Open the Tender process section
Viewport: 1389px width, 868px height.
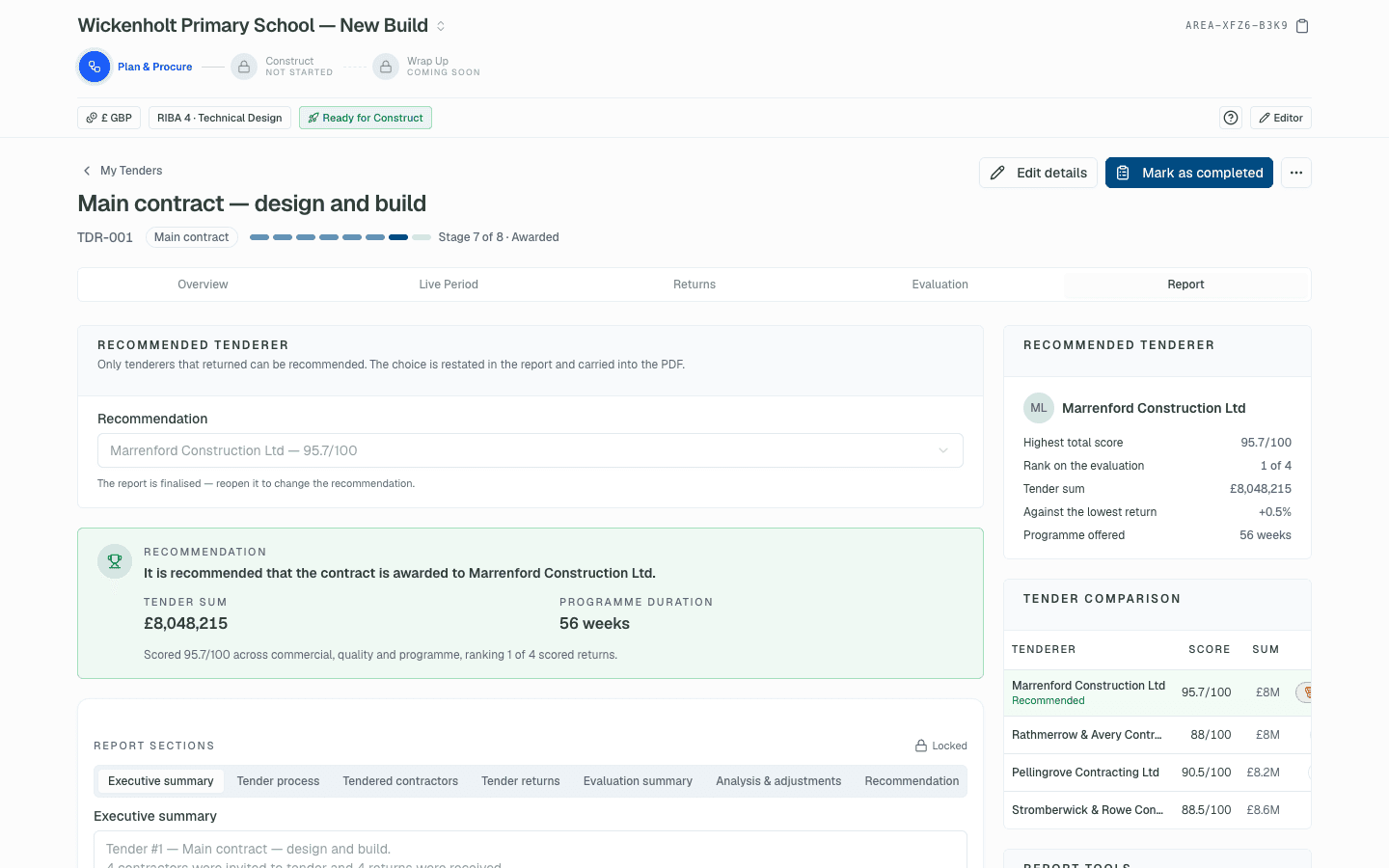tap(278, 781)
